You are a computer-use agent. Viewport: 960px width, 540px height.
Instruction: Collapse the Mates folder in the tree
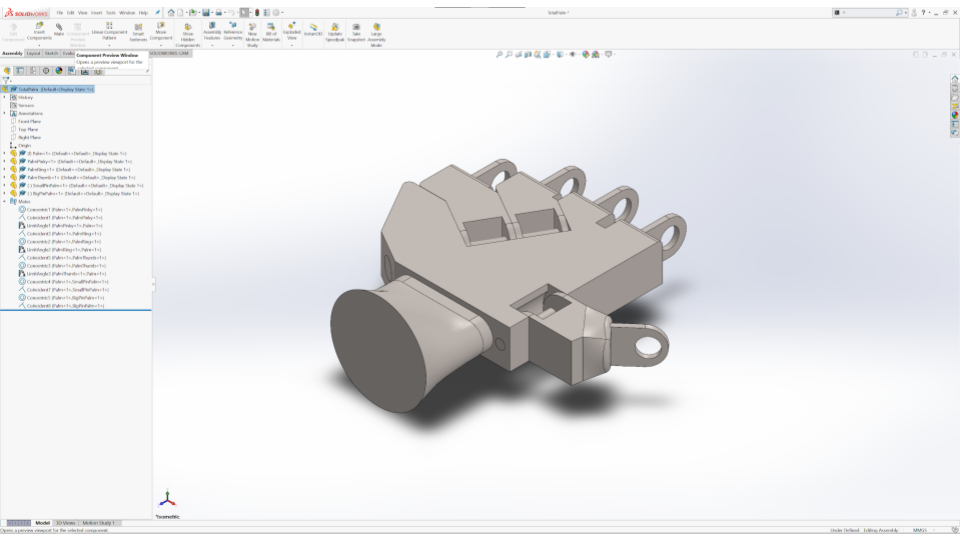[x=4, y=201]
